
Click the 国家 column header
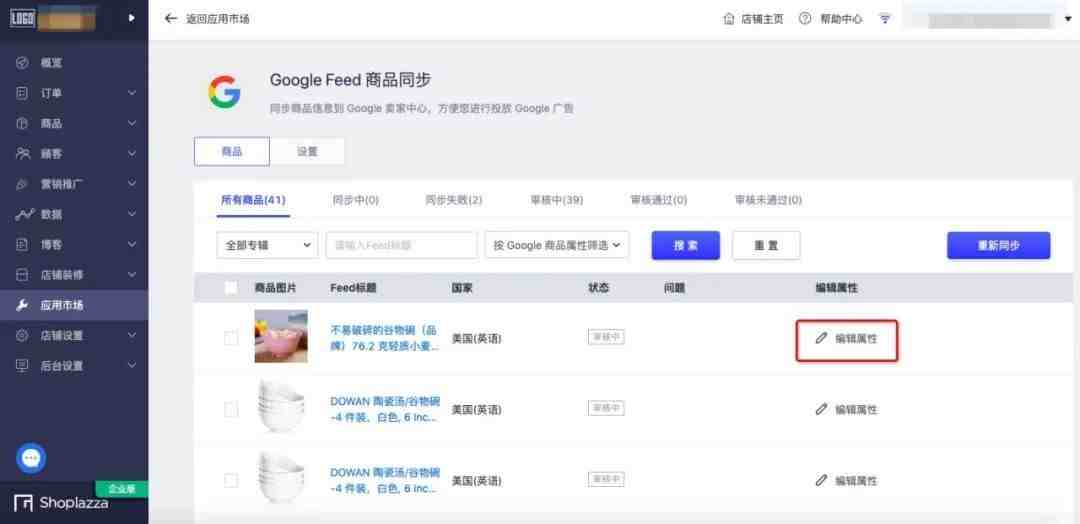461,288
